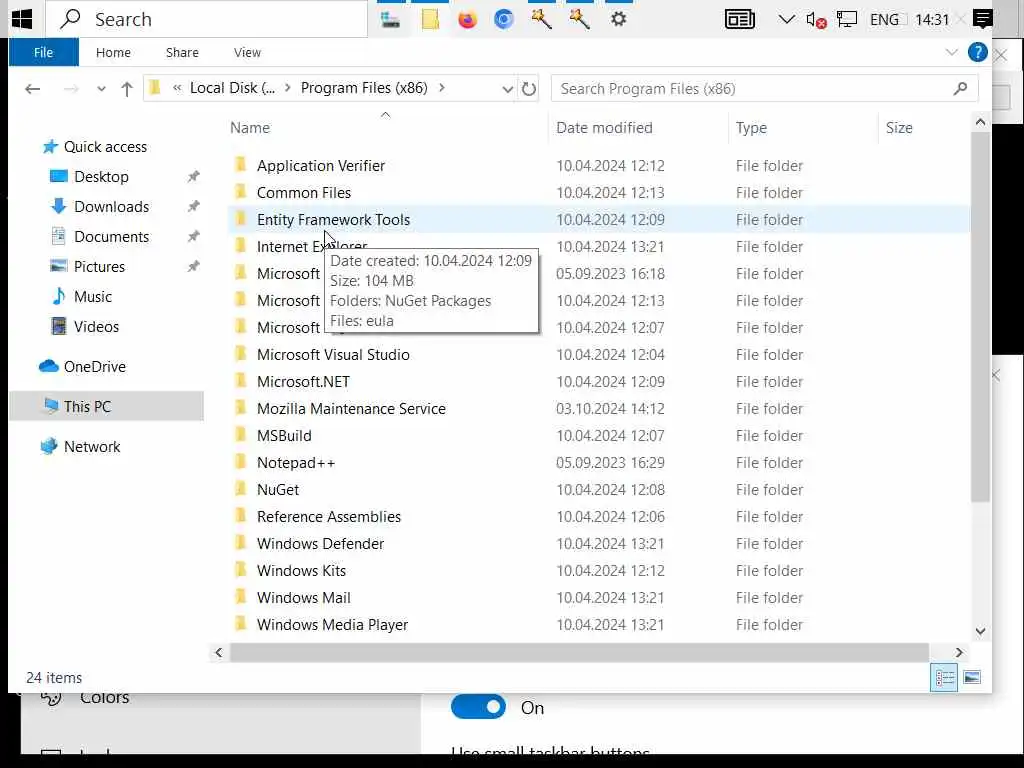Open Documents in Quick access
1024x768 pixels.
click(x=111, y=236)
